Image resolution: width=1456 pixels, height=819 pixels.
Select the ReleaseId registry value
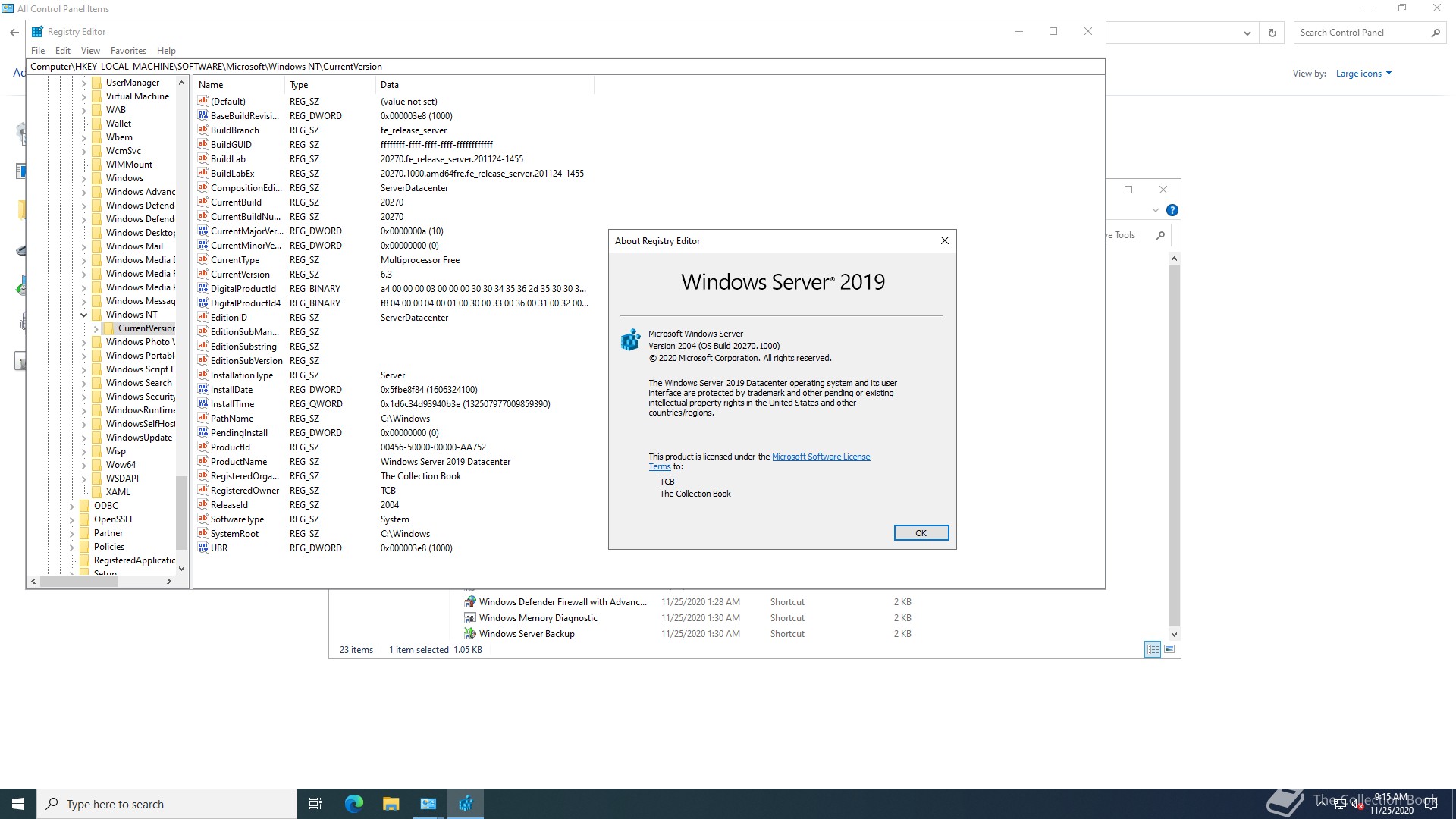pyautogui.click(x=229, y=505)
